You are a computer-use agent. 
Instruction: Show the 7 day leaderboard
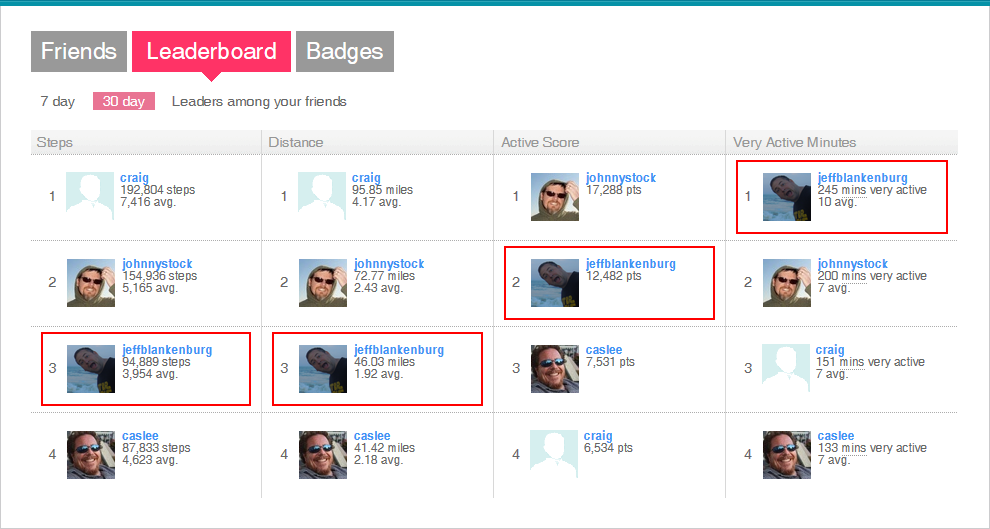click(x=58, y=101)
